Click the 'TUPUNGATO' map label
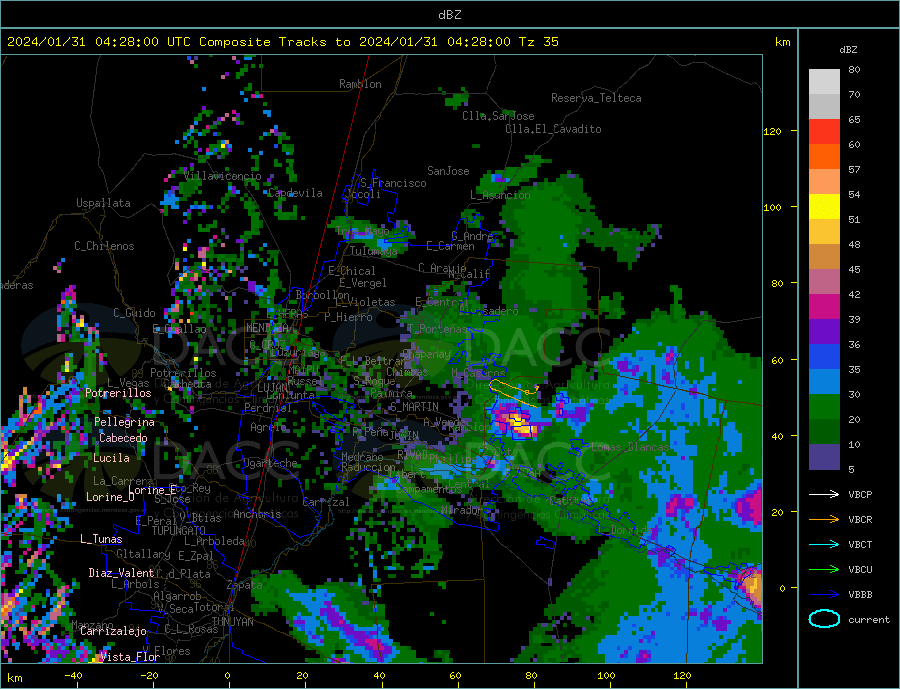 [x=179, y=531]
